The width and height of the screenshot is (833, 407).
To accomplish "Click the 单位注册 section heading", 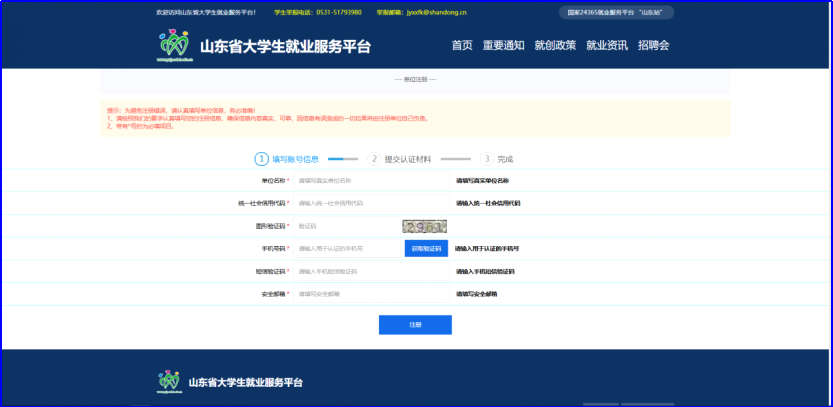I will pos(415,80).
